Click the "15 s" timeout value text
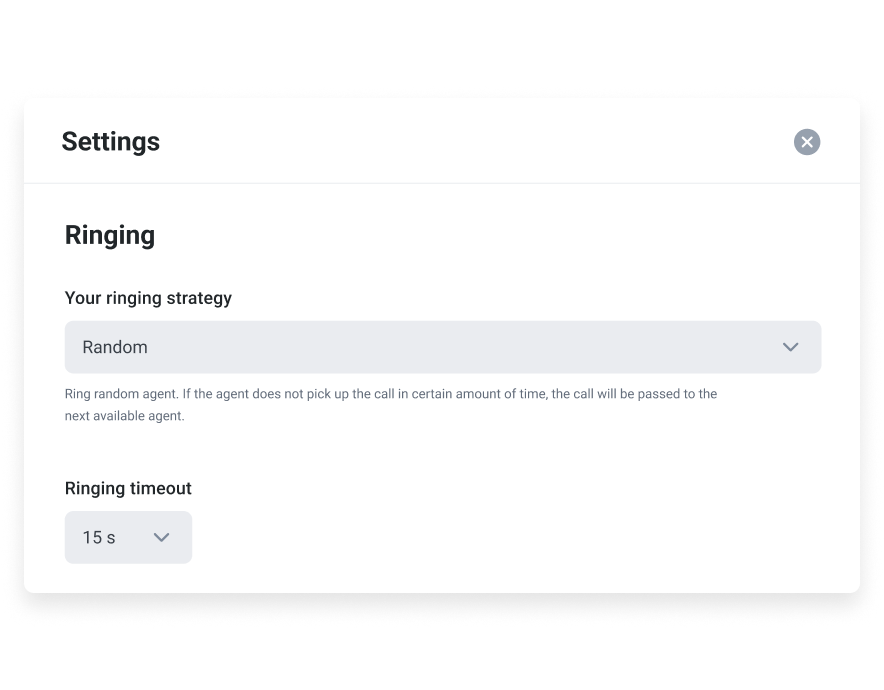 [x=99, y=537]
